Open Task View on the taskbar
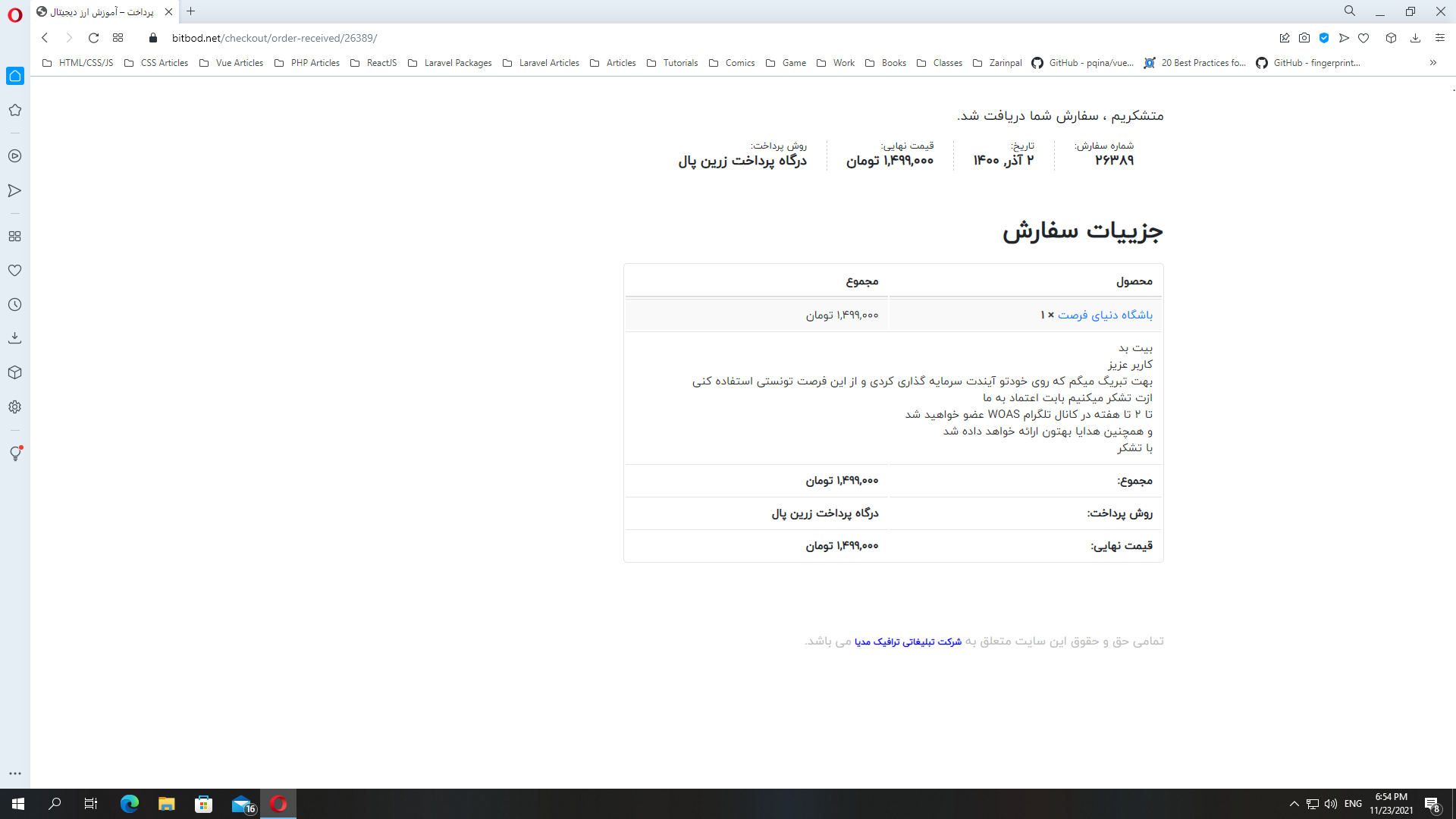The width and height of the screenshot is (1456, 819). (91, 804)
